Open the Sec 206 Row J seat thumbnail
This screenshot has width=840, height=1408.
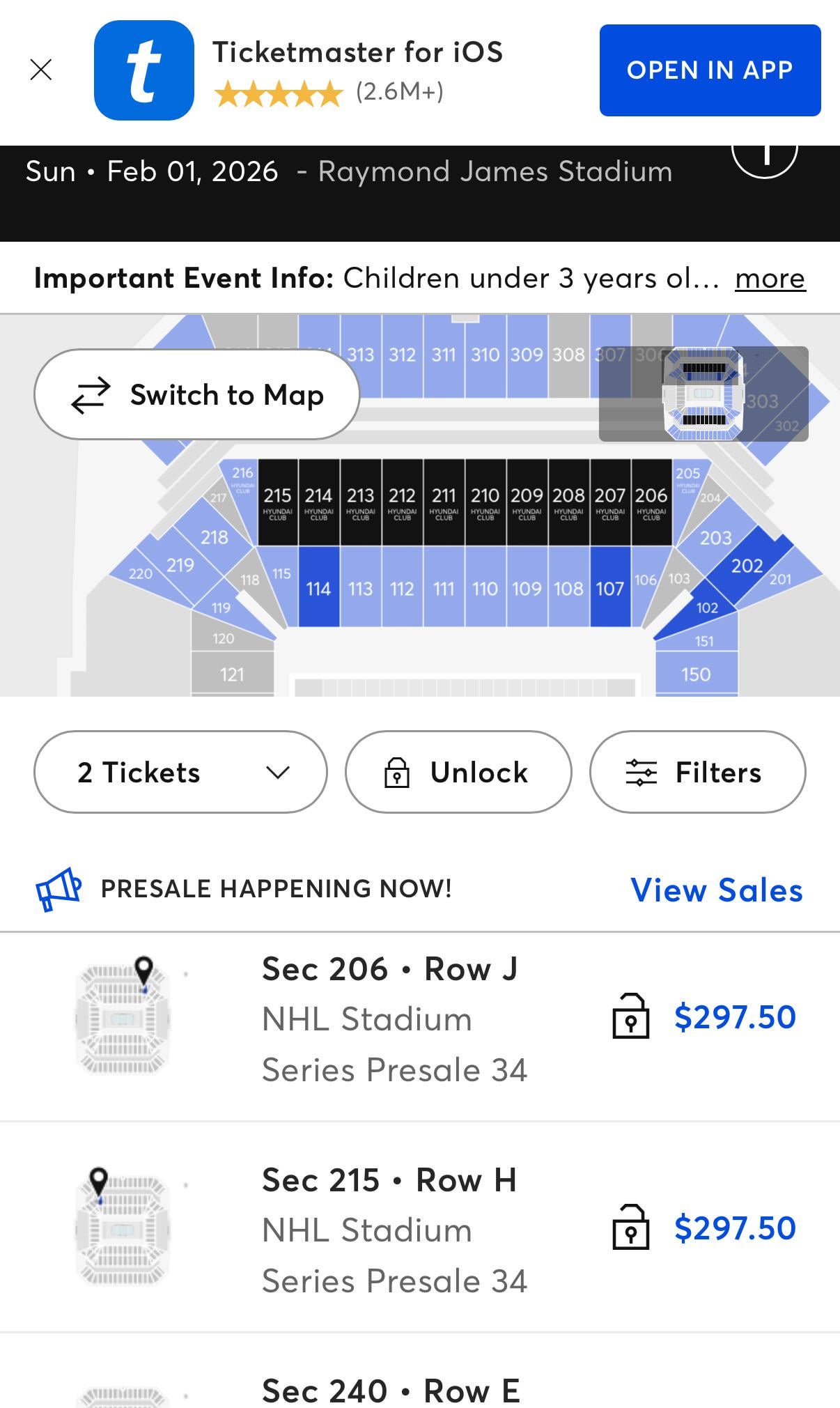(123, 1017)
